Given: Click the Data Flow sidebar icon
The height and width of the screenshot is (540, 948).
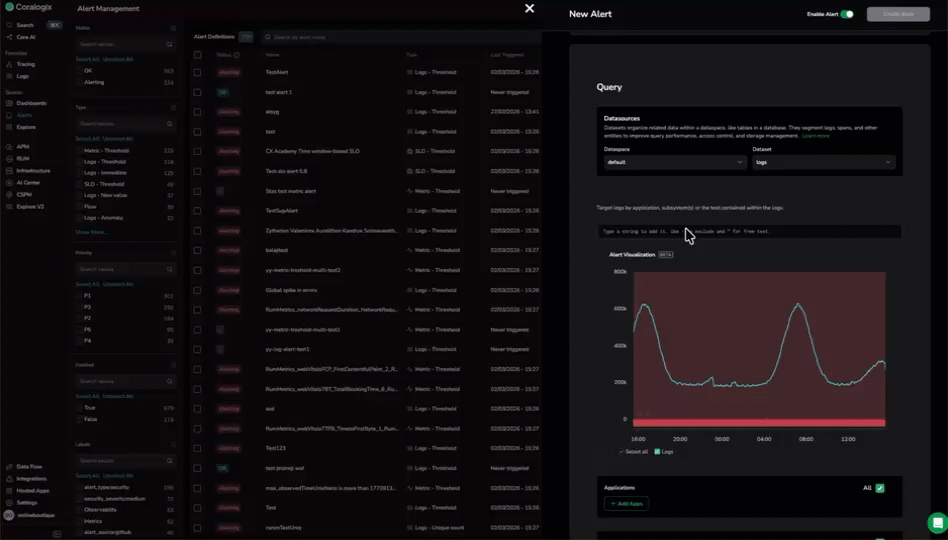Looking at the screenshot, I should (x=10, y=467).
